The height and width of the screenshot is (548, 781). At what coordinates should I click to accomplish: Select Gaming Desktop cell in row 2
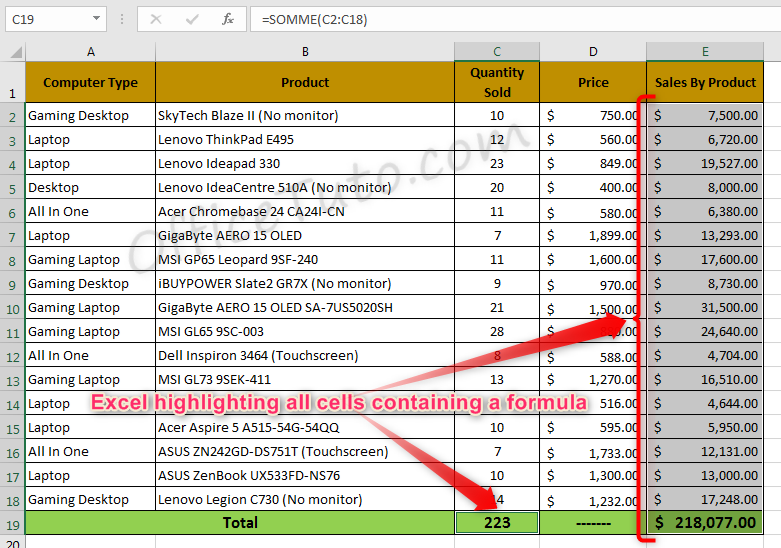pyautogui.click(x=90, y=115)
